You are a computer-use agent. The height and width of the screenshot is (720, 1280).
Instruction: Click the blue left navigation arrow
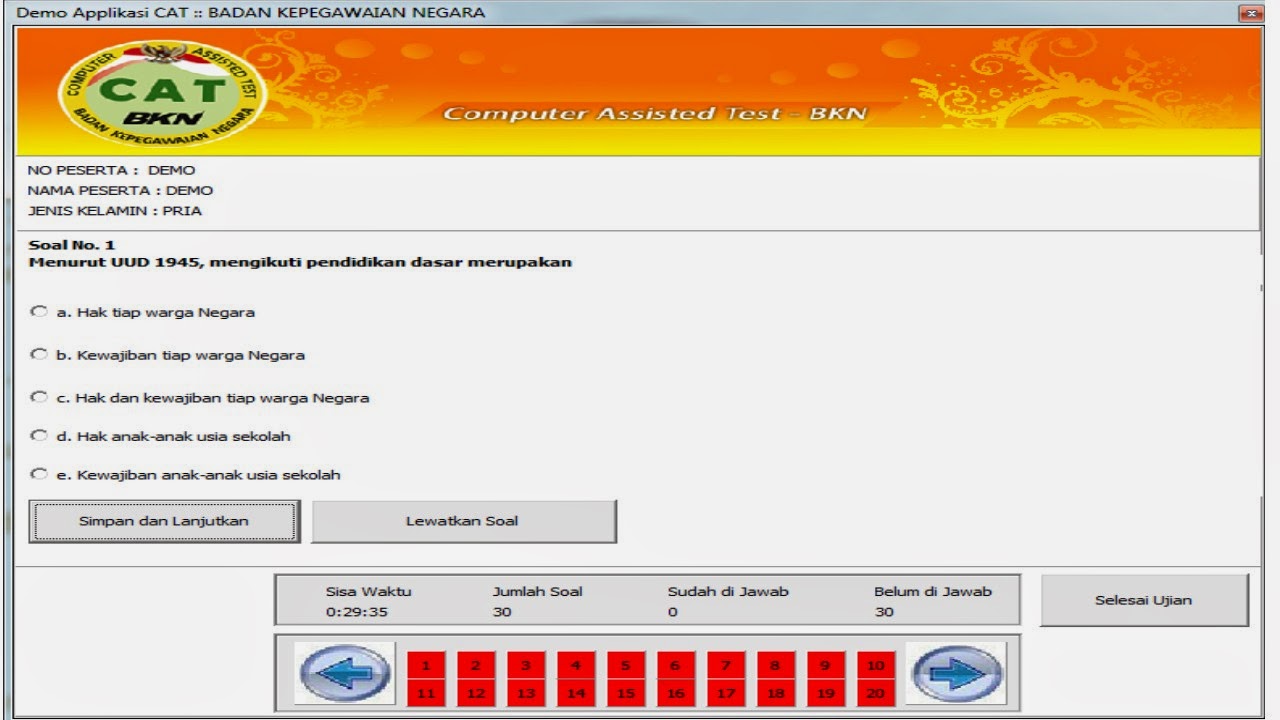pos(344,674)
